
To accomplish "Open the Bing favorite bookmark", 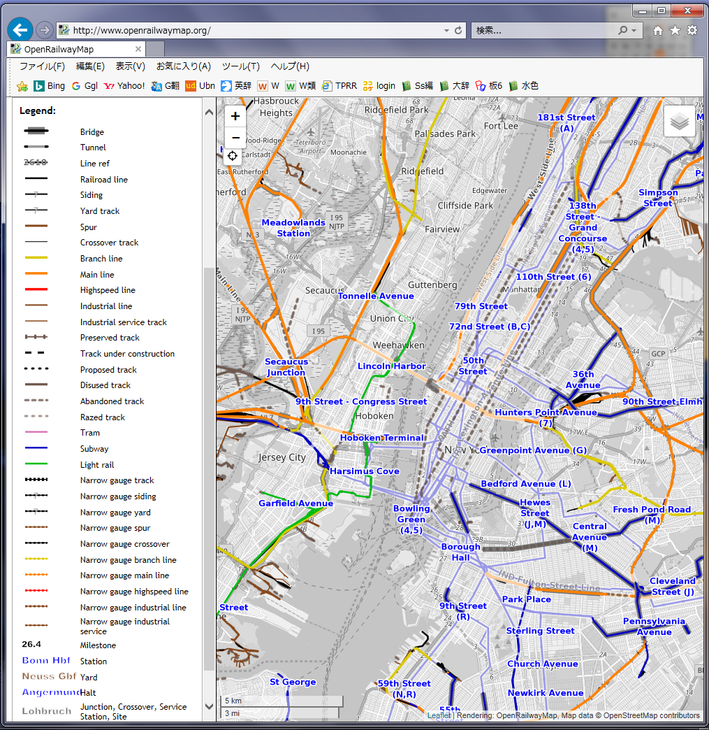I will coord(49,86).
